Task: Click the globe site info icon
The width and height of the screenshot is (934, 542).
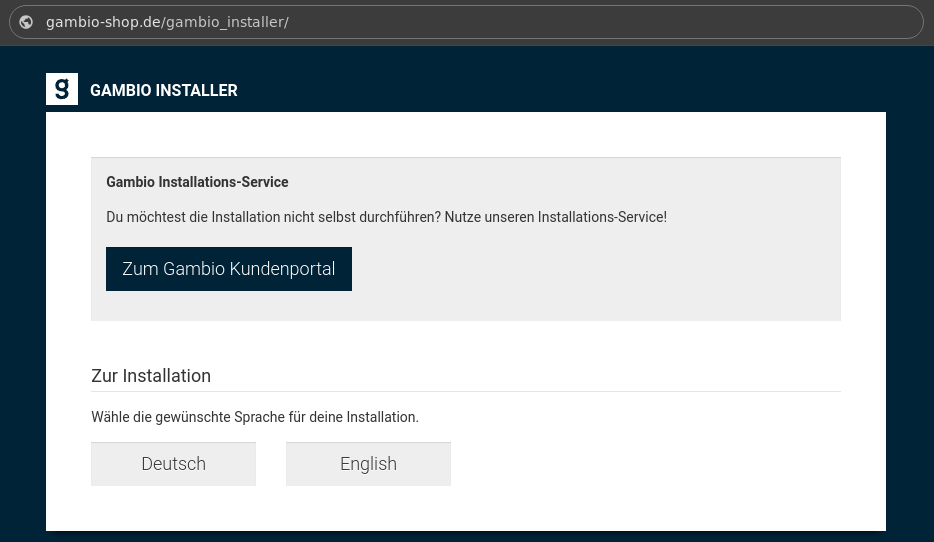Action: [x=26, y=22]
